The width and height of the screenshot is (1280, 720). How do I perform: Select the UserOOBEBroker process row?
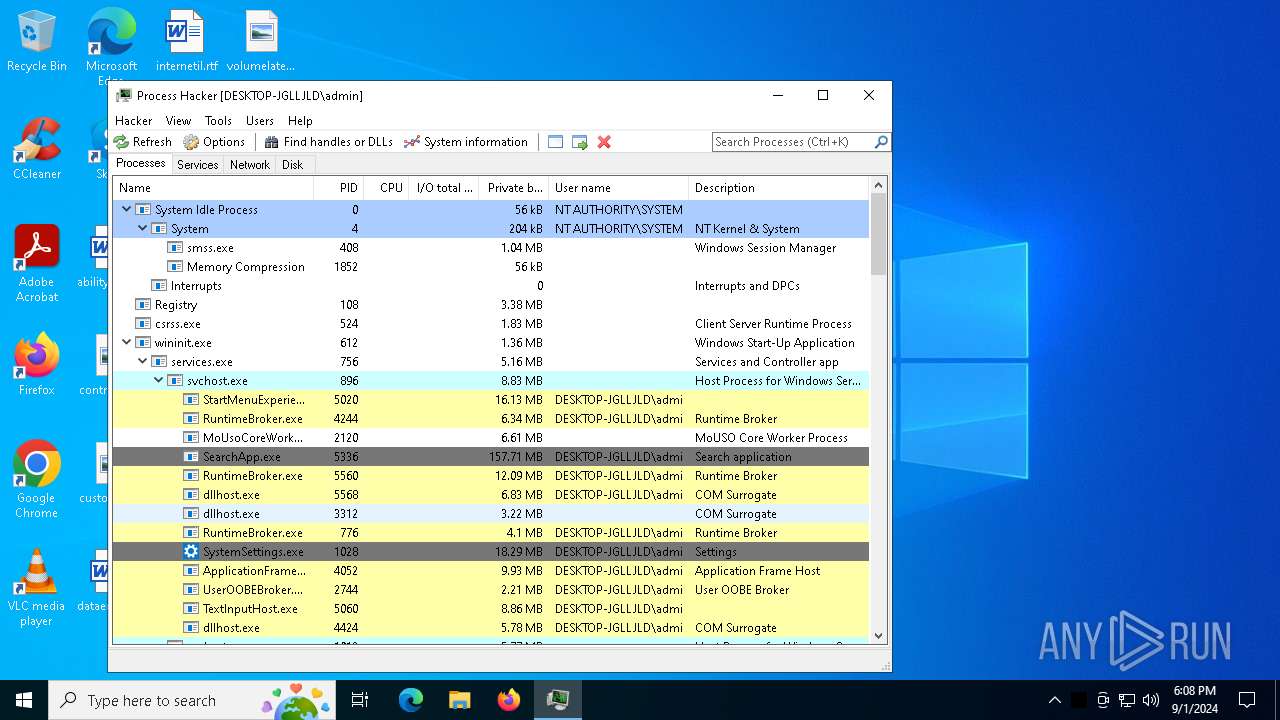[x=491, y=589]
